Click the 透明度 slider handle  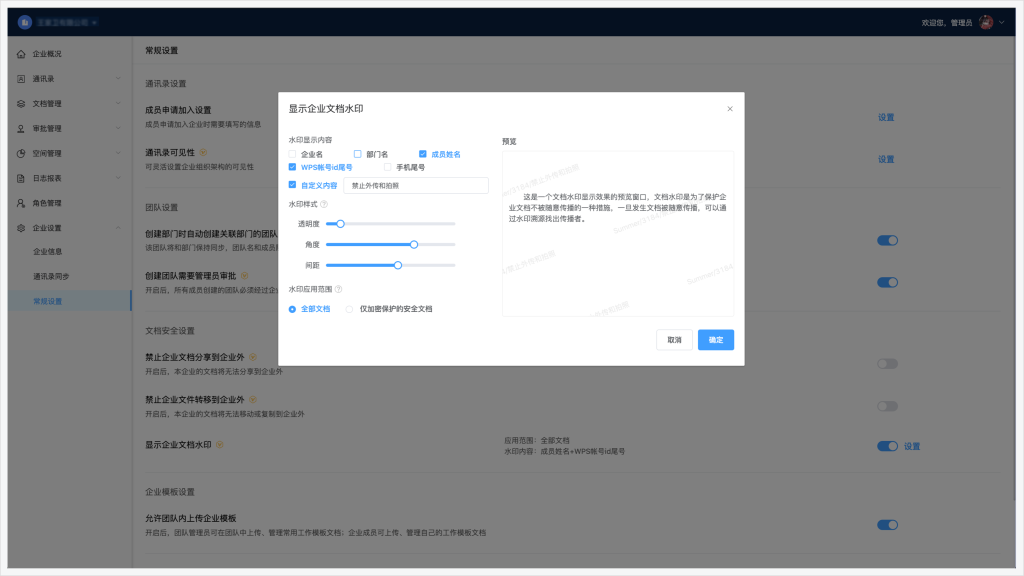coord(341,224)
